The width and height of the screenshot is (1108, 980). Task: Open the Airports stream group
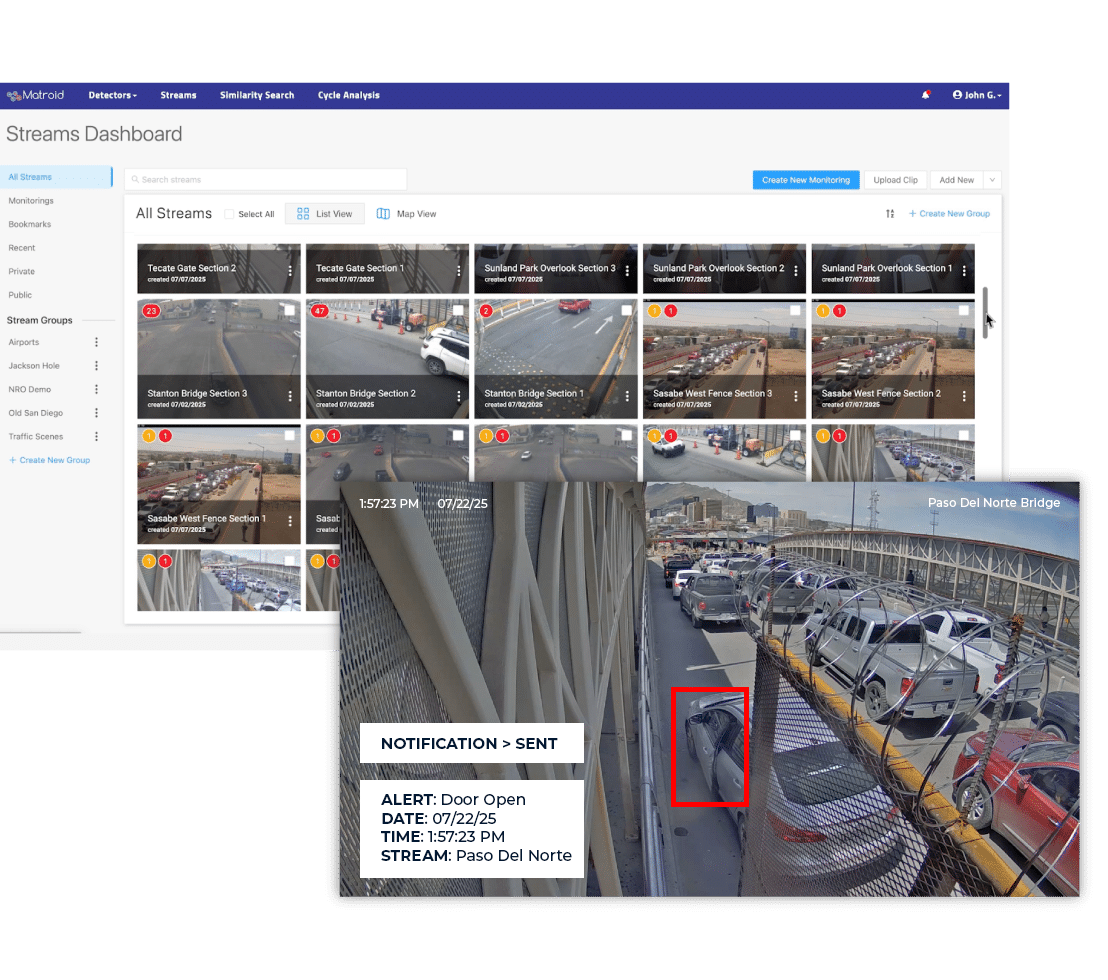click(x=24, y=342)
